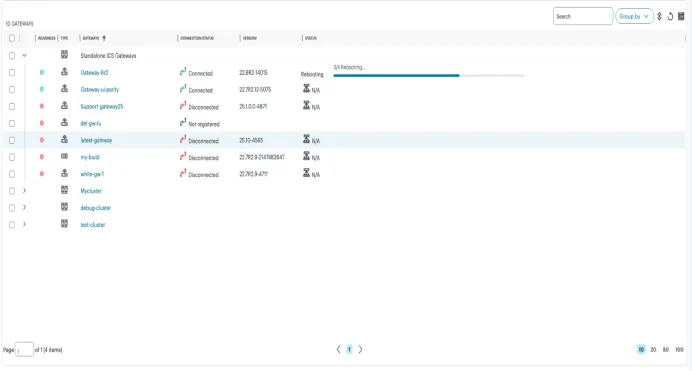Click hourglass status icon for white-gw-1

(306, 173)
